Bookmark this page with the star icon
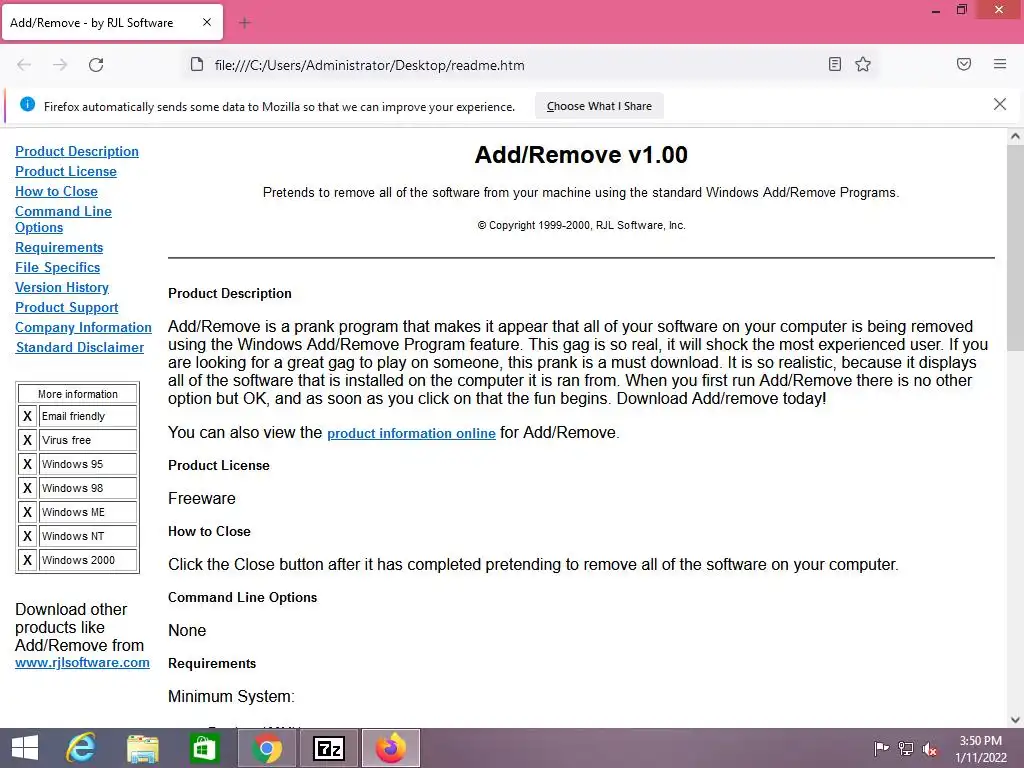The image size is (1024, 768). click(x=863, y=64)
